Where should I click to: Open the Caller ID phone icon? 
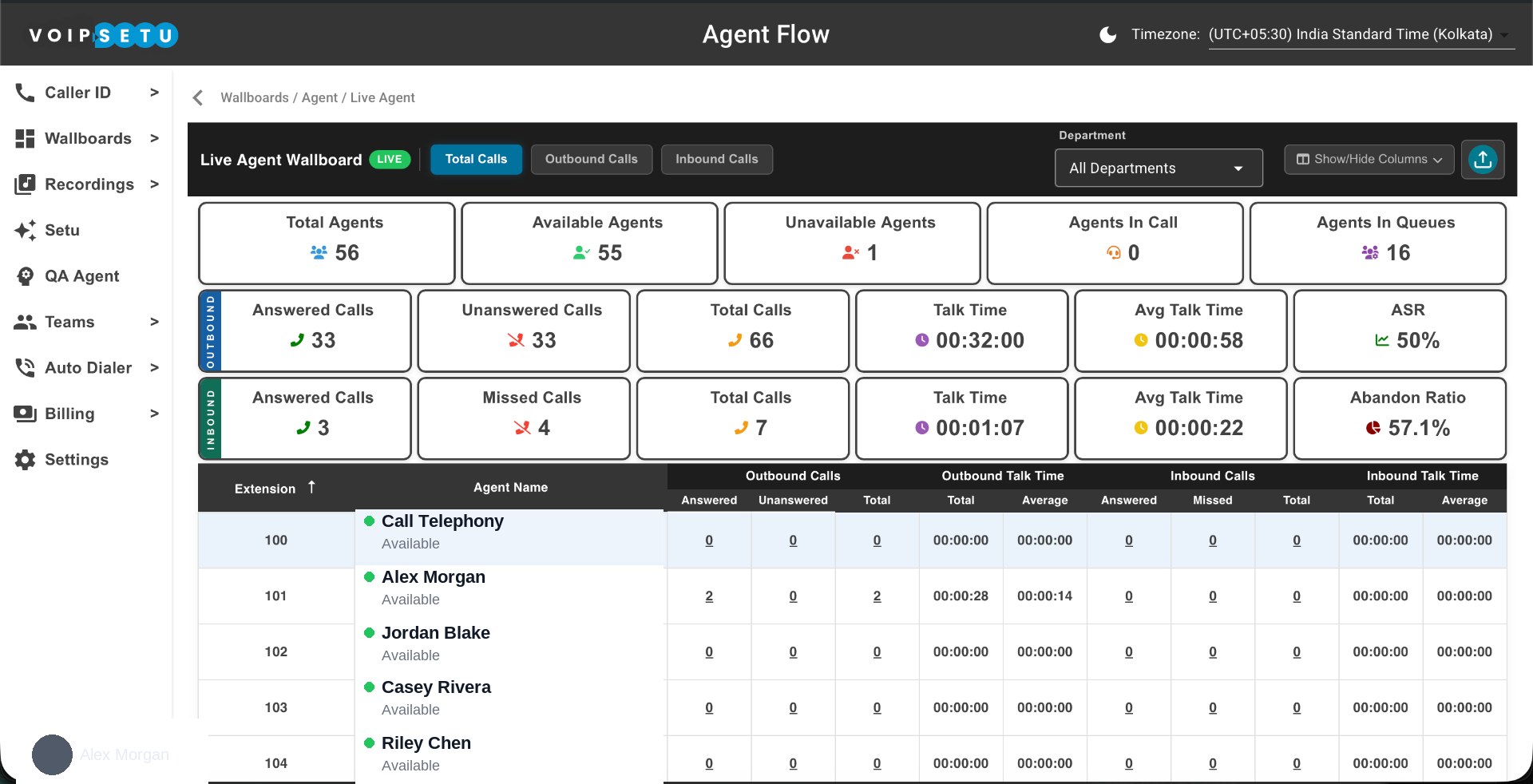click(25, 93)
